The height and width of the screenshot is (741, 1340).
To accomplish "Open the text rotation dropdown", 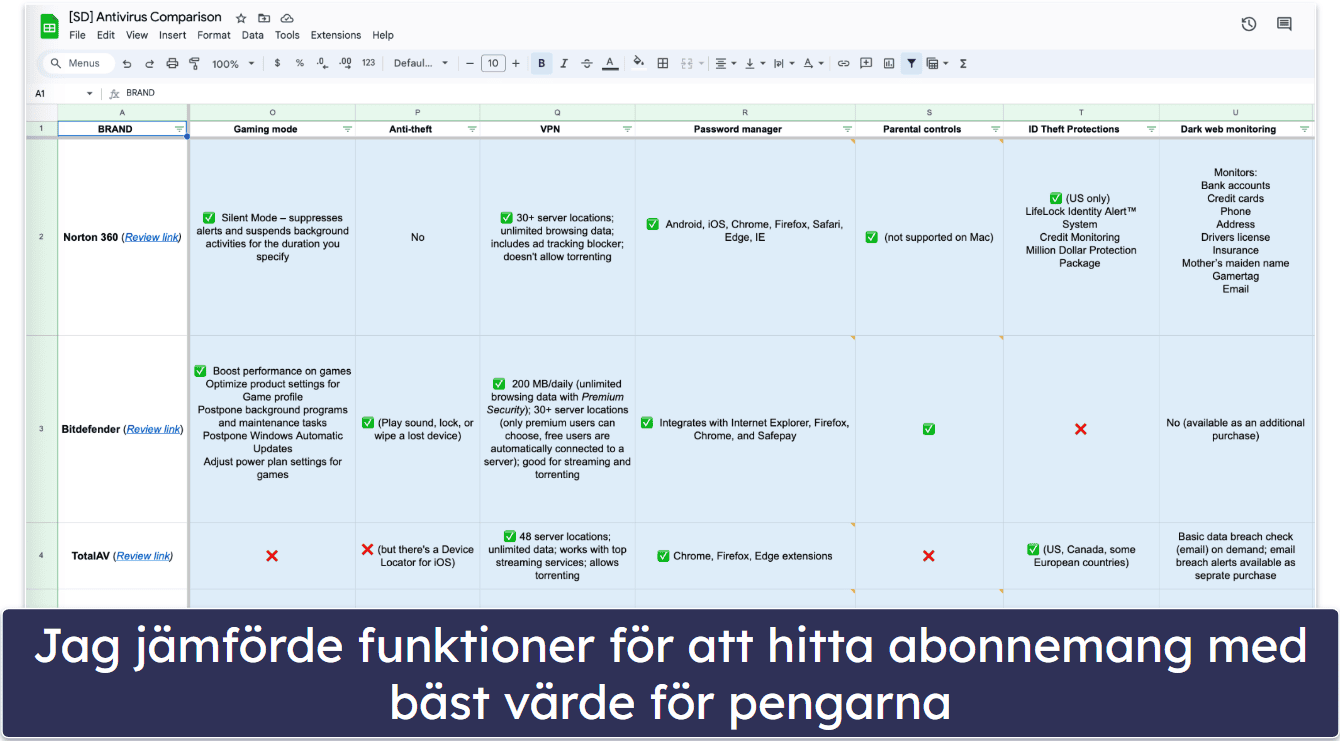I will pyautogui.click(x=814, y=63).
